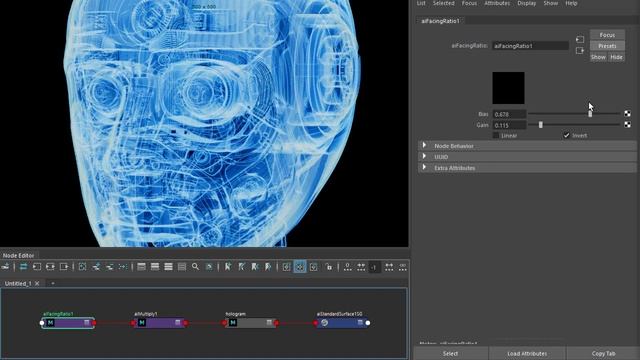Toggle swatch size icon next to magnifier
This screenshot has width=640, height=360.
209,267
